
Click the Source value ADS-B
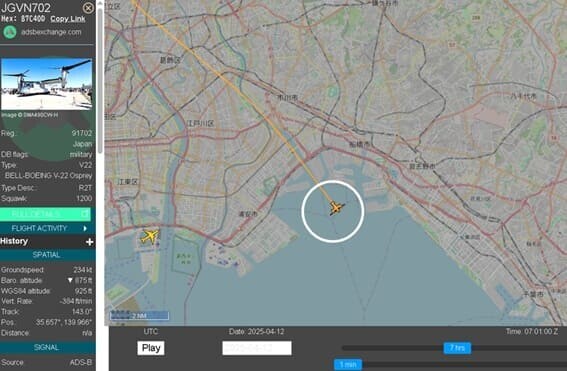(81, 362)
